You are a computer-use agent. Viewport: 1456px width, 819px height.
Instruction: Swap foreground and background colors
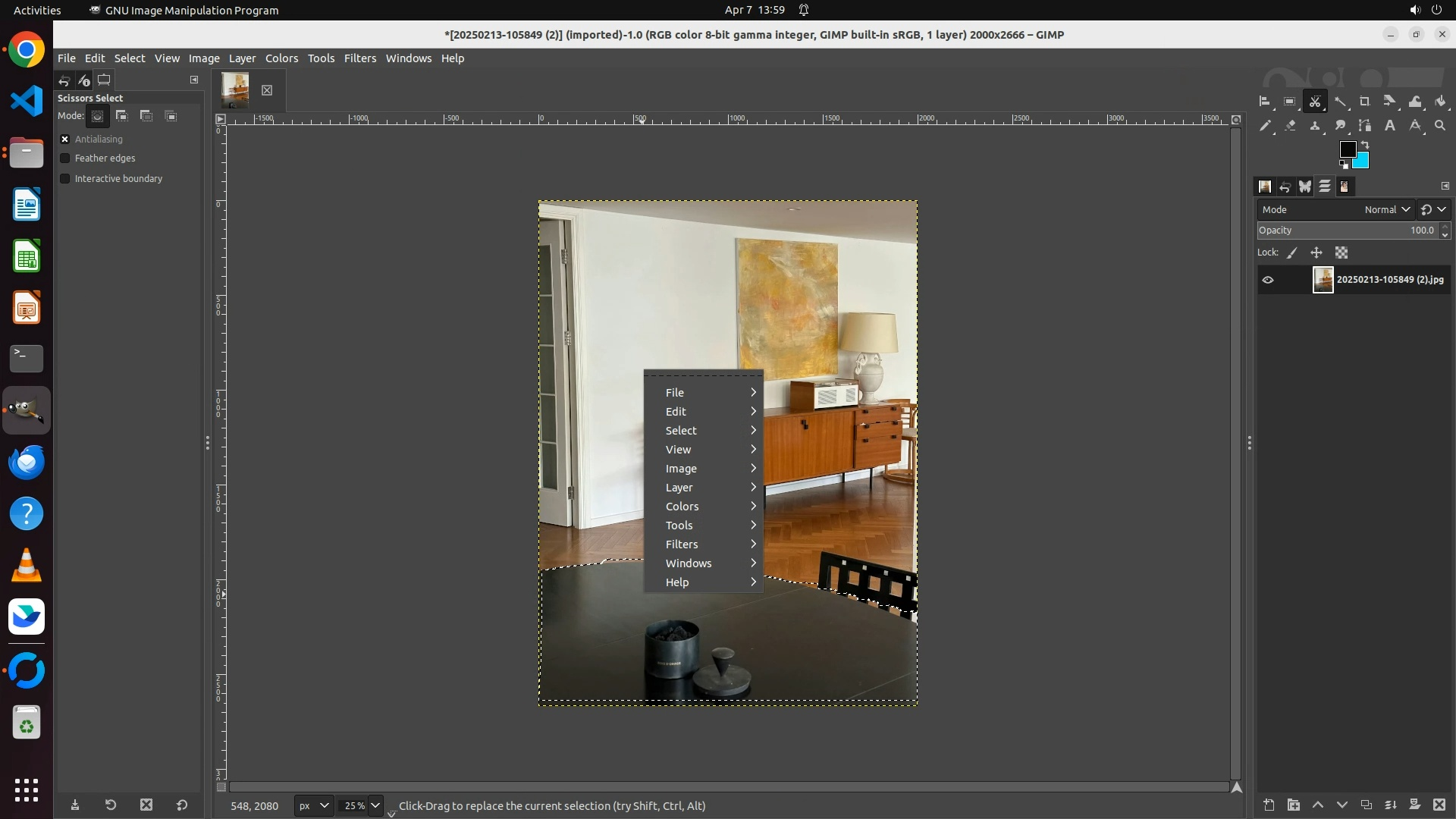[x=1365, y=144]
